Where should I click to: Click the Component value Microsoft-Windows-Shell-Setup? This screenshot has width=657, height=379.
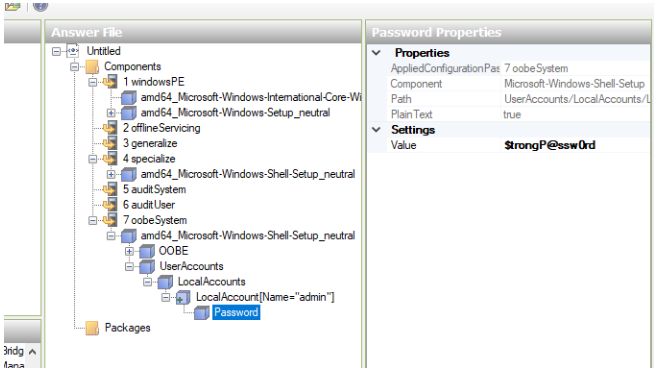pos(576,84)
